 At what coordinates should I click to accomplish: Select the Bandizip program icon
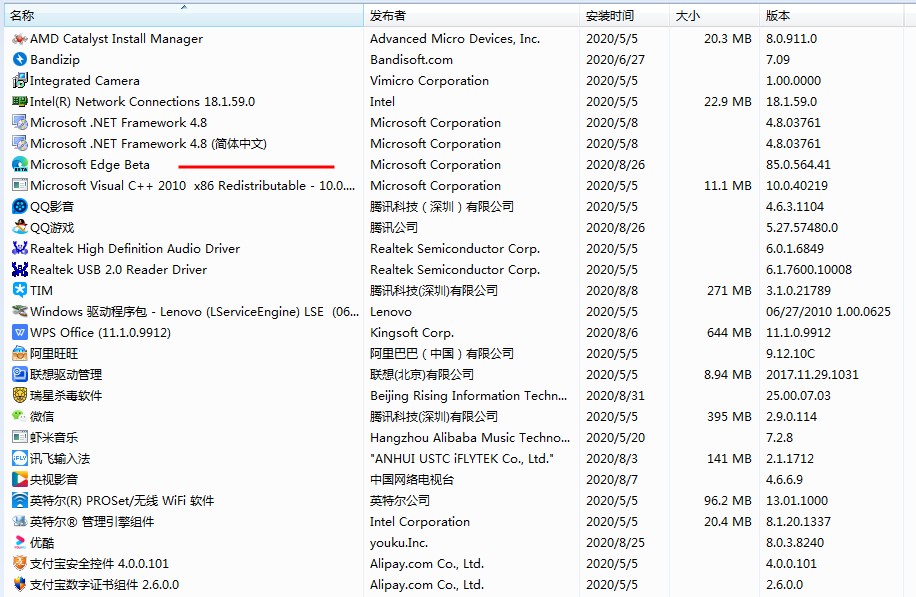[x=20, y=60]
